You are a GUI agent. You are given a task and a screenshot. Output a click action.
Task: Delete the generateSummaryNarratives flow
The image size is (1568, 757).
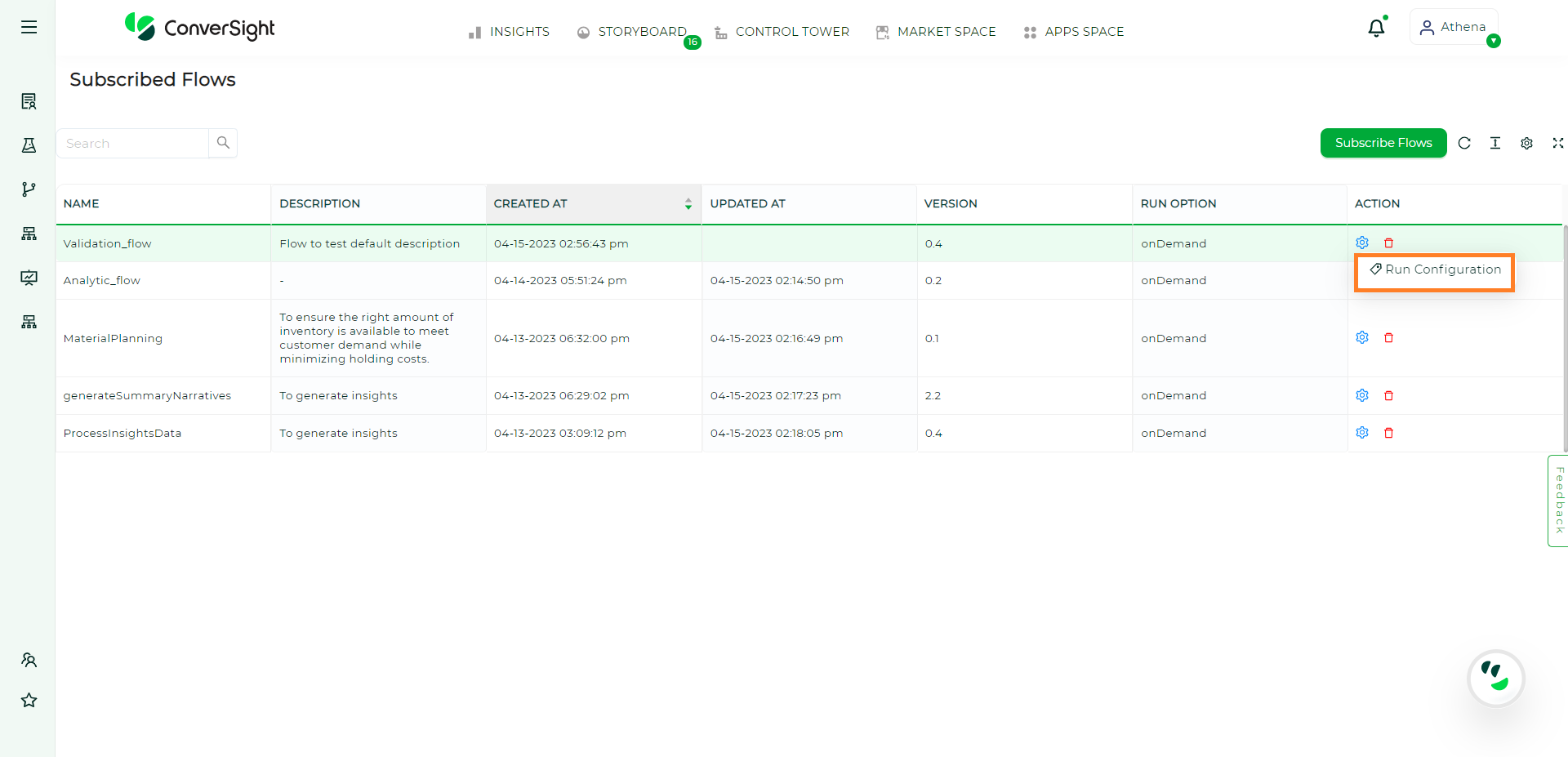[x=1388, y=395]
